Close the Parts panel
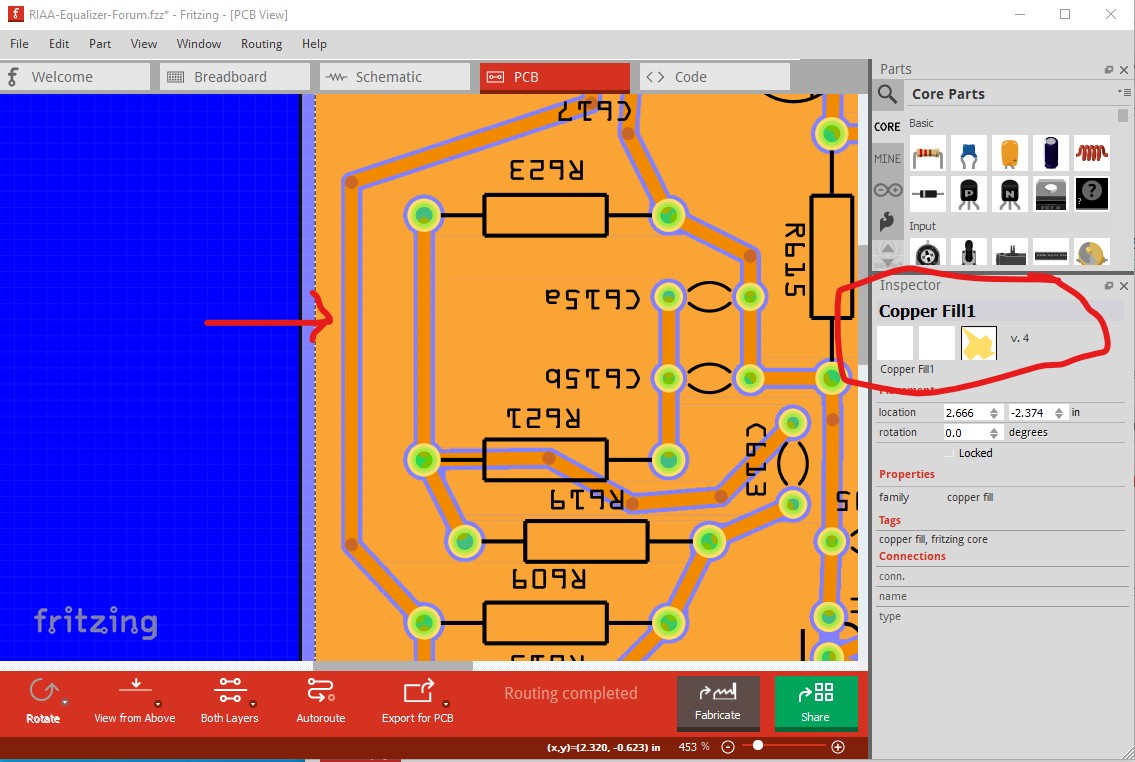 tap(1123, 69)
